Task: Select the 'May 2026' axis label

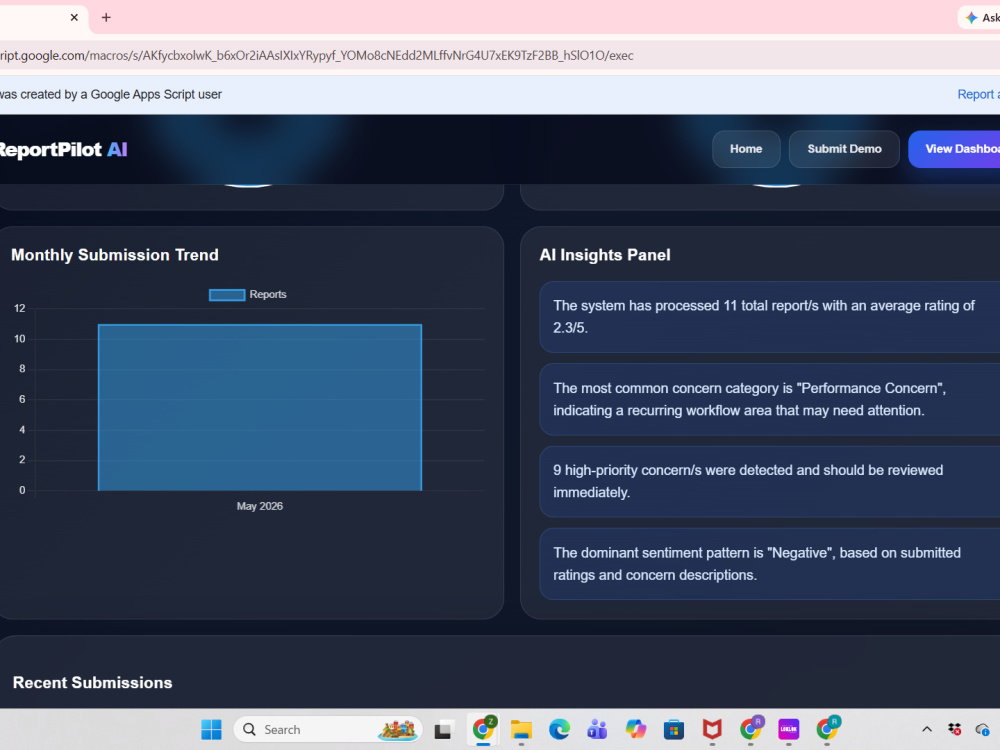Action: pyautogui.click(x=260, y=506)
